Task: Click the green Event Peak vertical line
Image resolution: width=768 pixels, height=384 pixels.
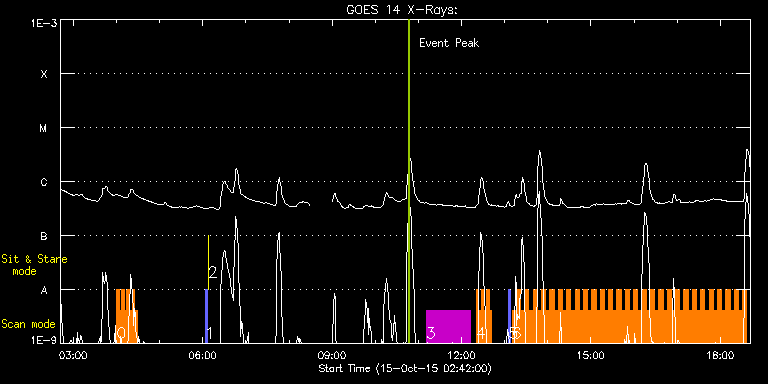Action: click(x=408, y=181)
